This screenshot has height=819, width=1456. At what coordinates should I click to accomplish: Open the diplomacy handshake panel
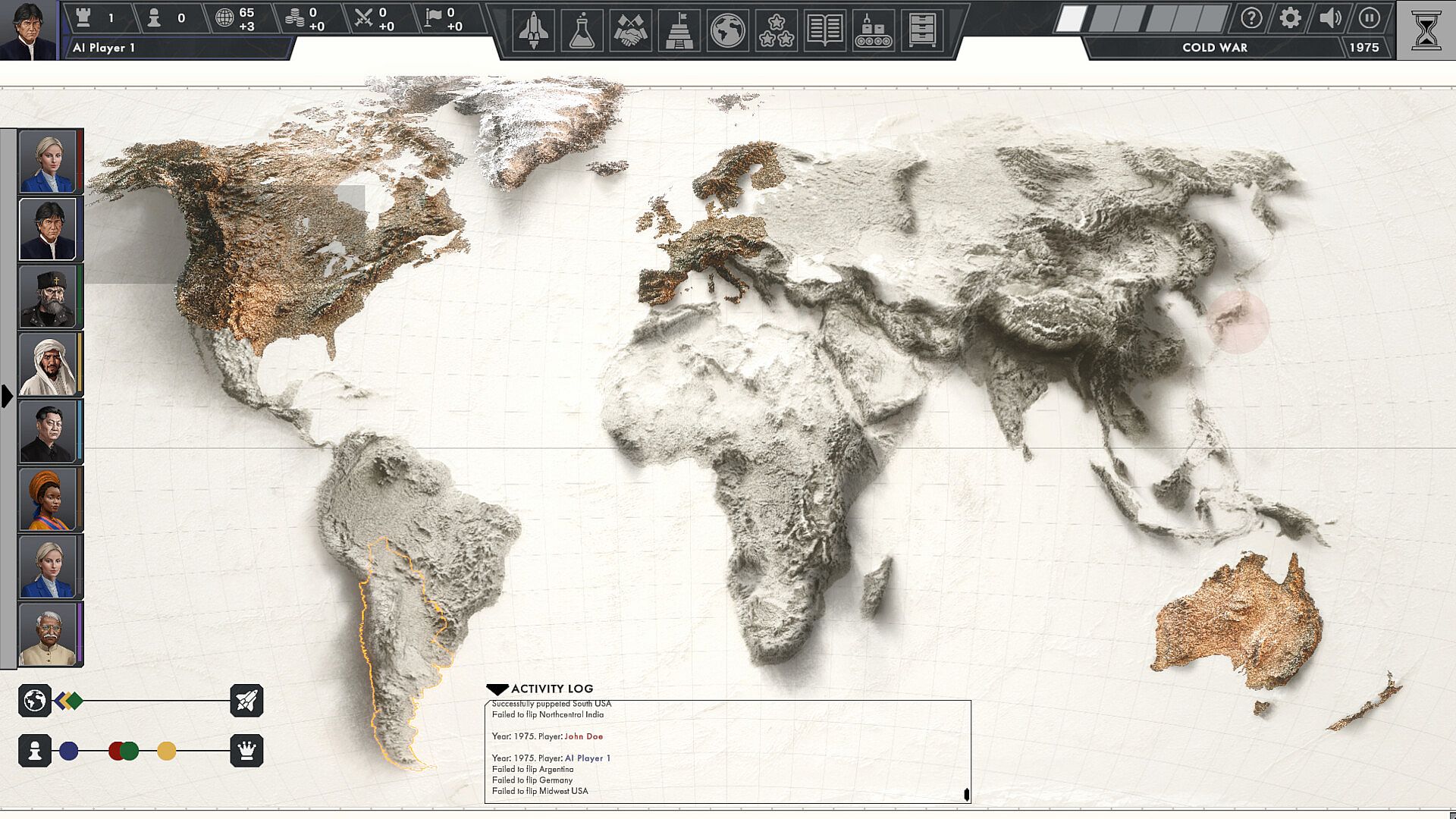click(630, 30)
